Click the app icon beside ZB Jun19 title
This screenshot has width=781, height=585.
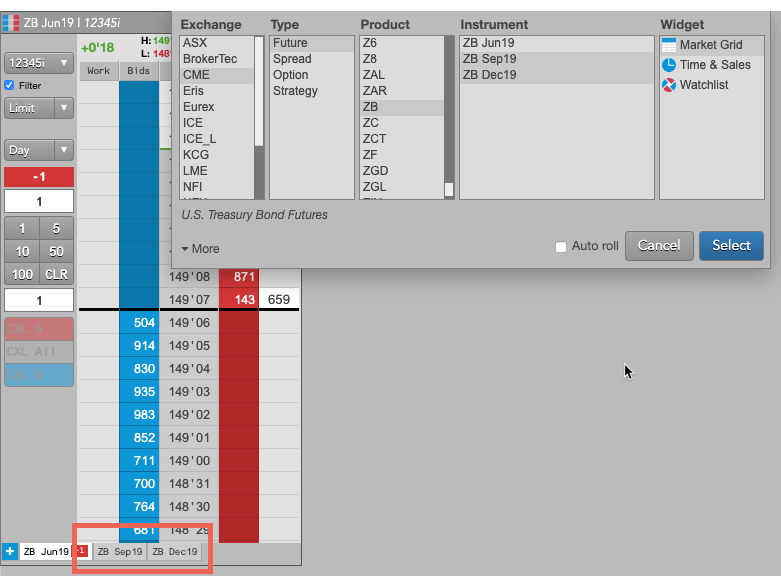click(10, 22)
